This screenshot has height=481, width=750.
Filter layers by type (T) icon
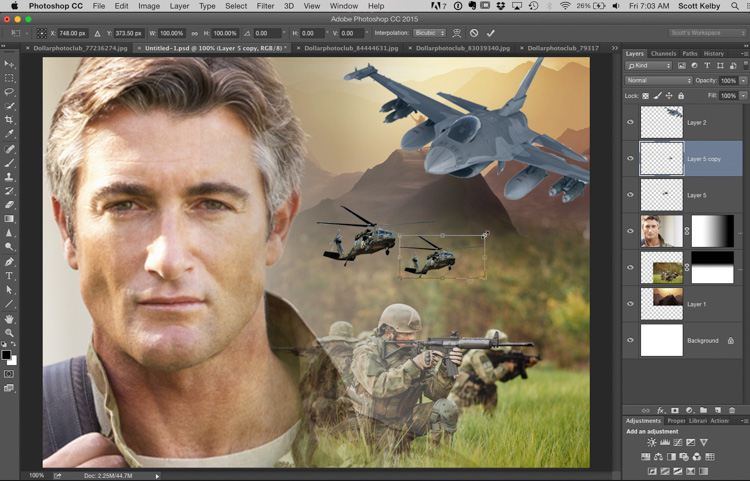click(x=707, y=66)
